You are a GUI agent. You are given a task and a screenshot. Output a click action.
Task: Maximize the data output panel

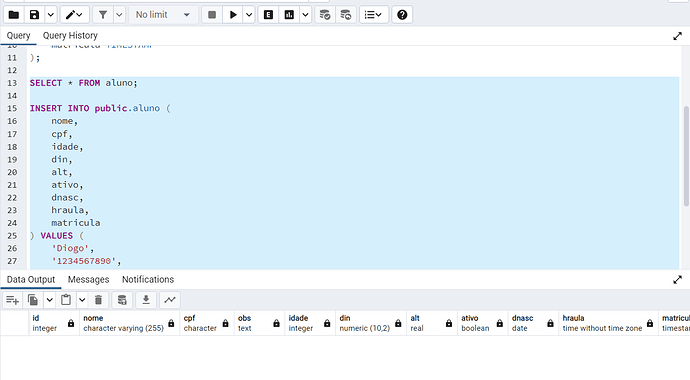[x=677, y=280]
